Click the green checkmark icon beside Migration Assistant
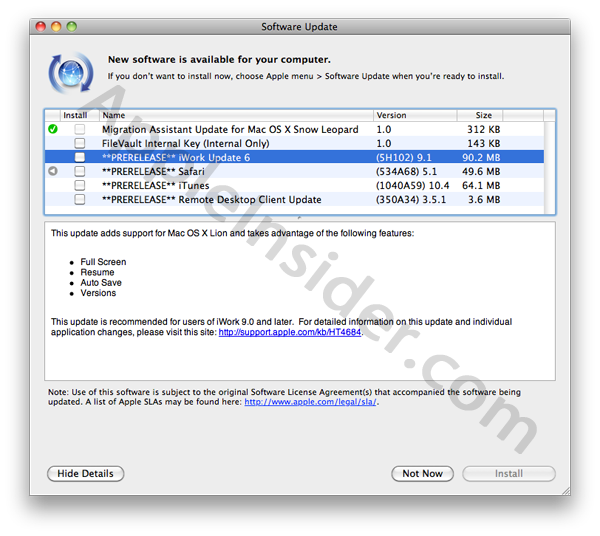Viewport: 600px width, 536px height. [x=53, y=129]
